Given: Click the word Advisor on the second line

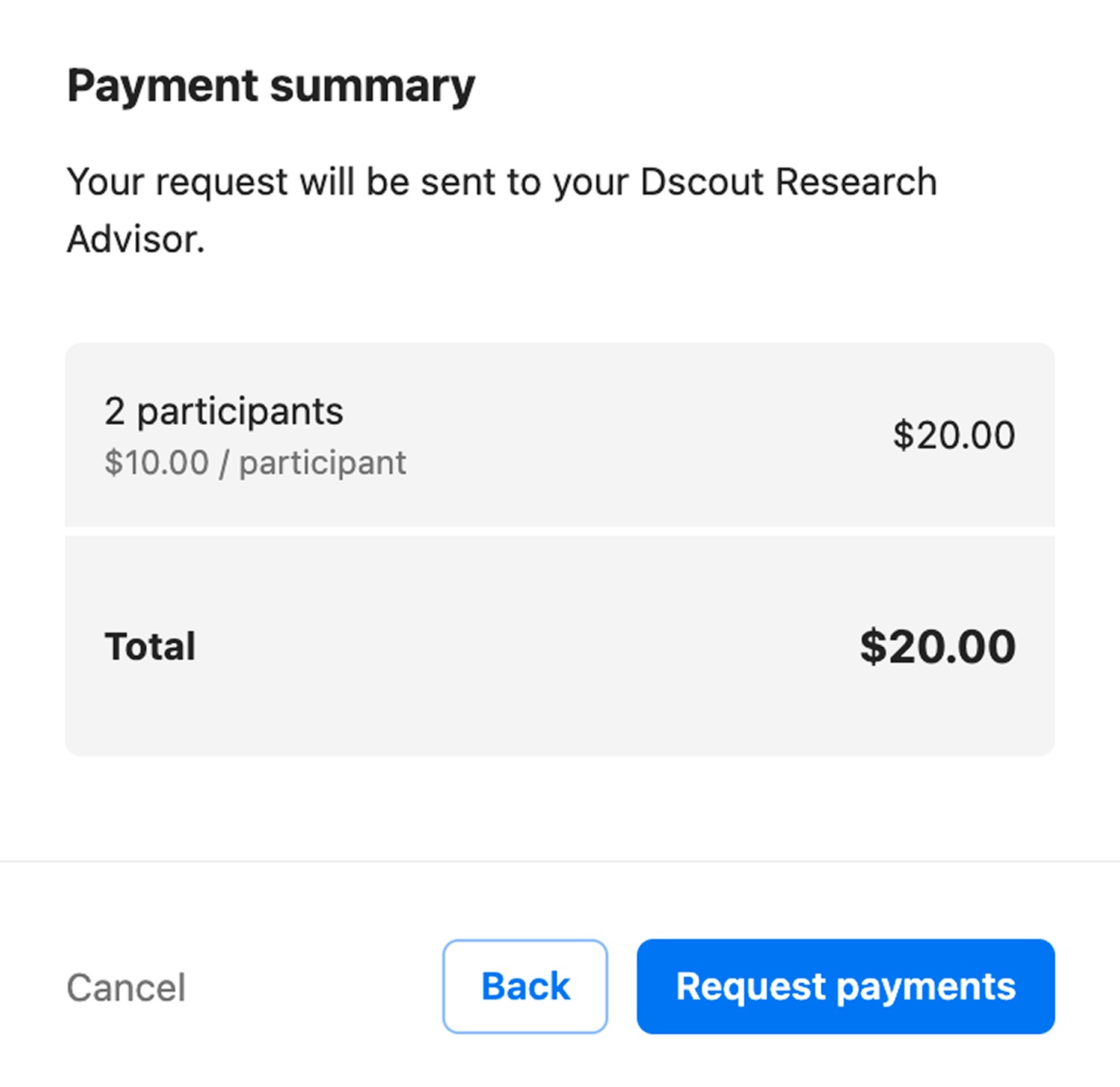Looking at the screenshot, I should pos(136,239).
